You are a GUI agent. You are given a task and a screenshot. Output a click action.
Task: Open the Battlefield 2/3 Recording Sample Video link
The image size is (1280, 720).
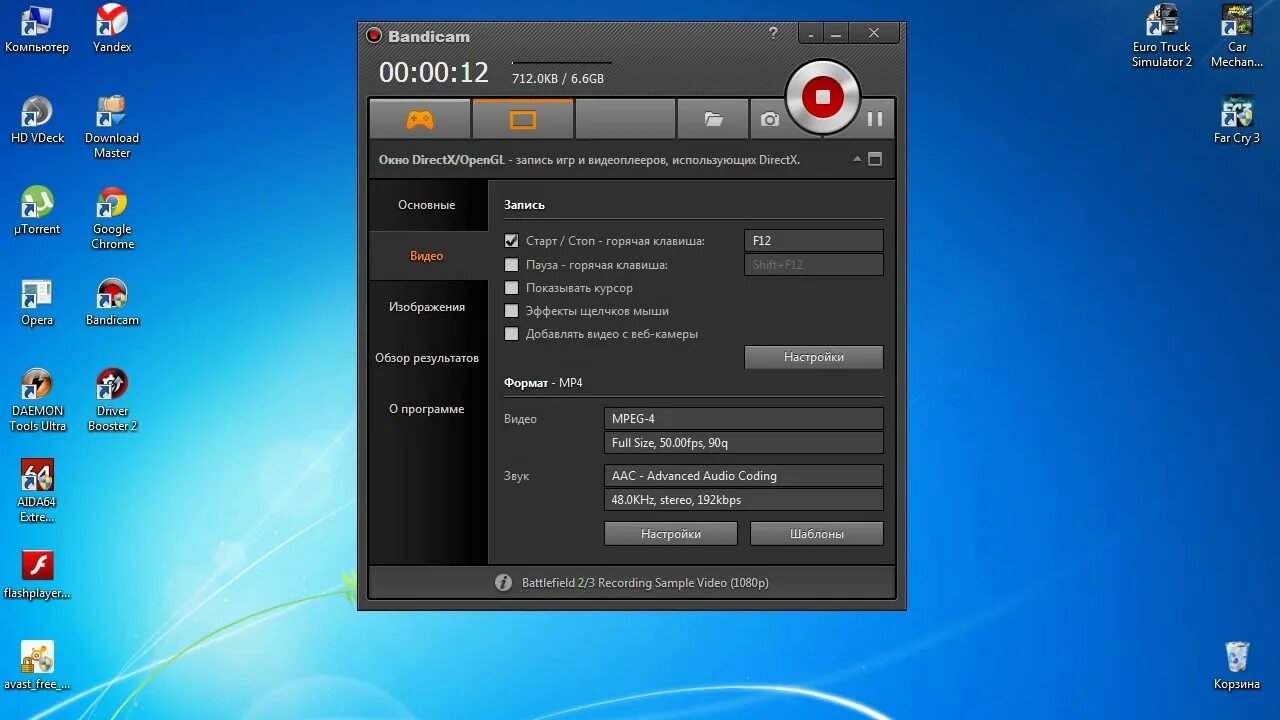tap(645, 583)
